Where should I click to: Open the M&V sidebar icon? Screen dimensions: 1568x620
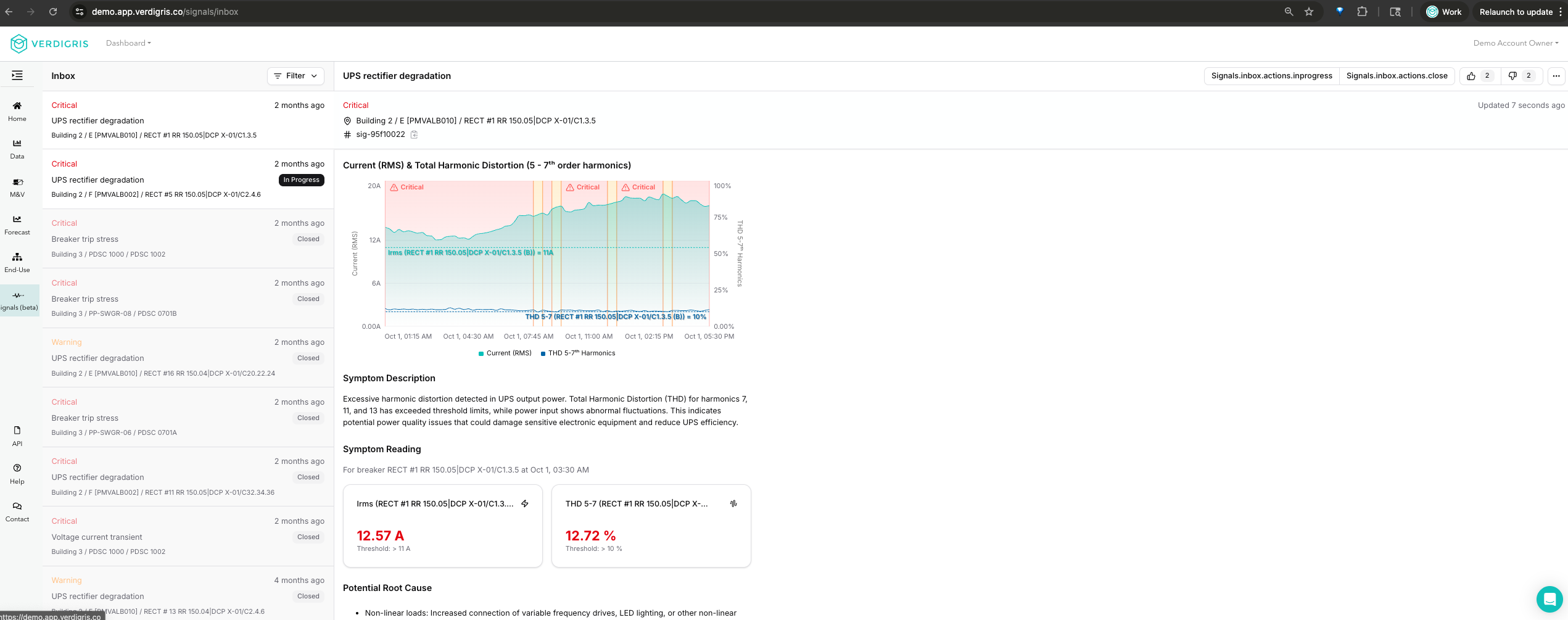(x=17, y=187)
